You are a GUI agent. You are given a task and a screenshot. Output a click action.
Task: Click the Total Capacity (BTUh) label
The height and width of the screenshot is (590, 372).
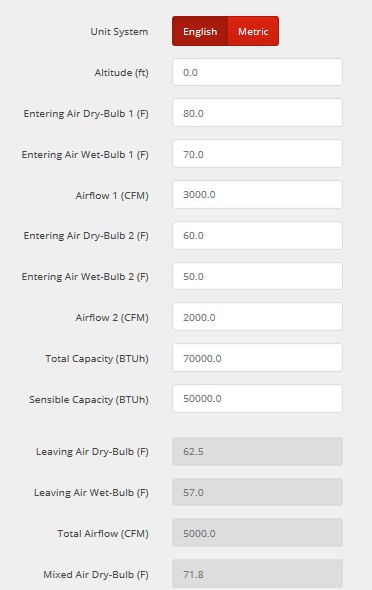point(97,359)
